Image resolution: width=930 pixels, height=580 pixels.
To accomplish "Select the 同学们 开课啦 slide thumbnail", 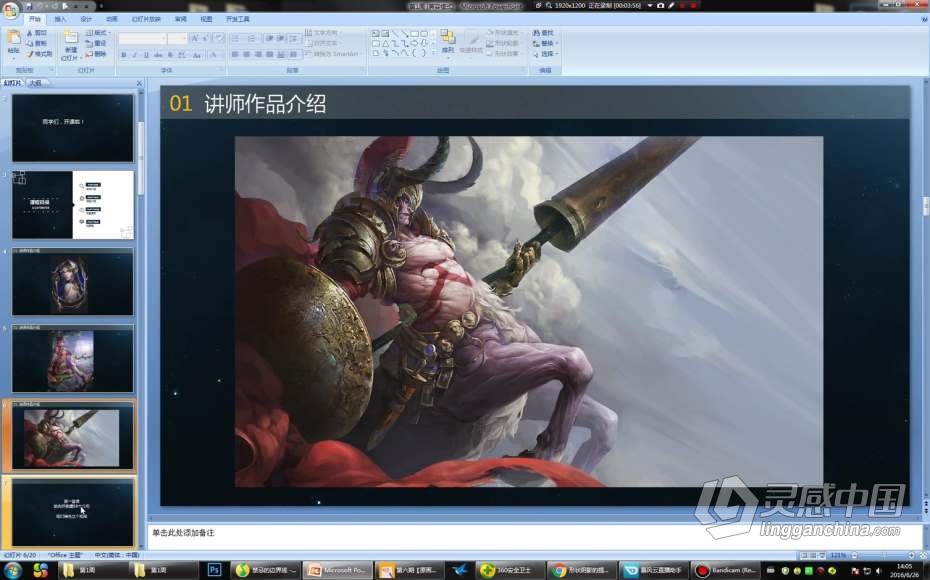I will tap(73, 128).
